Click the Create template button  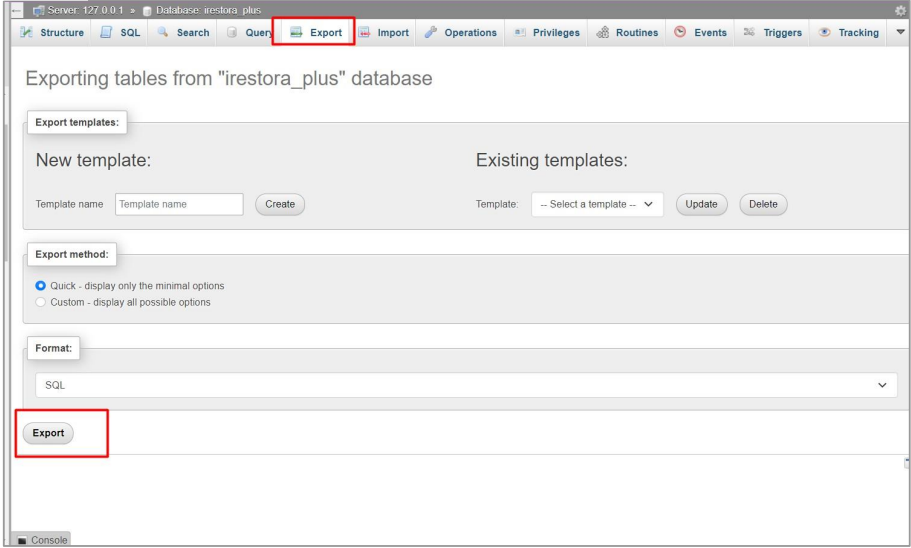coord(280,204)
